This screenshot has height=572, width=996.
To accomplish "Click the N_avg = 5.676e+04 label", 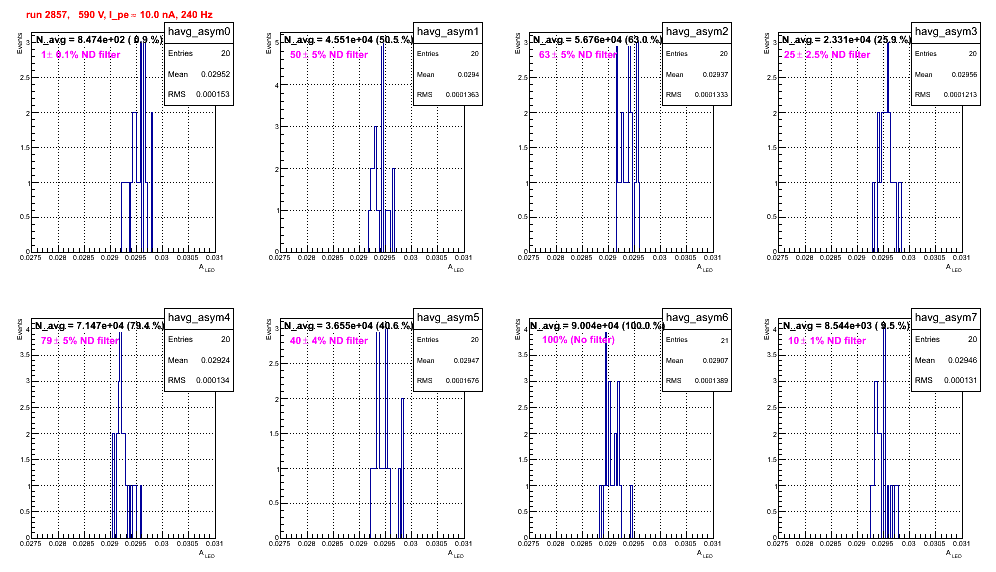I will (x=597, y=40).
